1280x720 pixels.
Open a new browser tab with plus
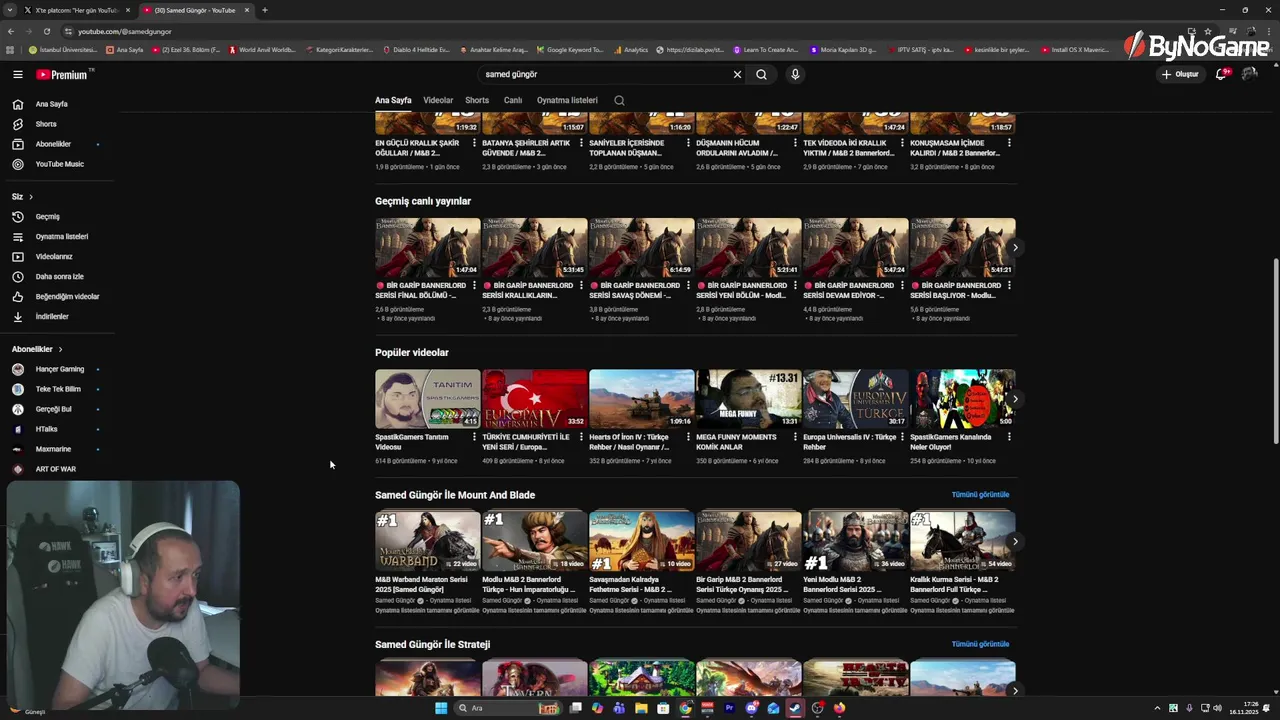coord(264,10)
